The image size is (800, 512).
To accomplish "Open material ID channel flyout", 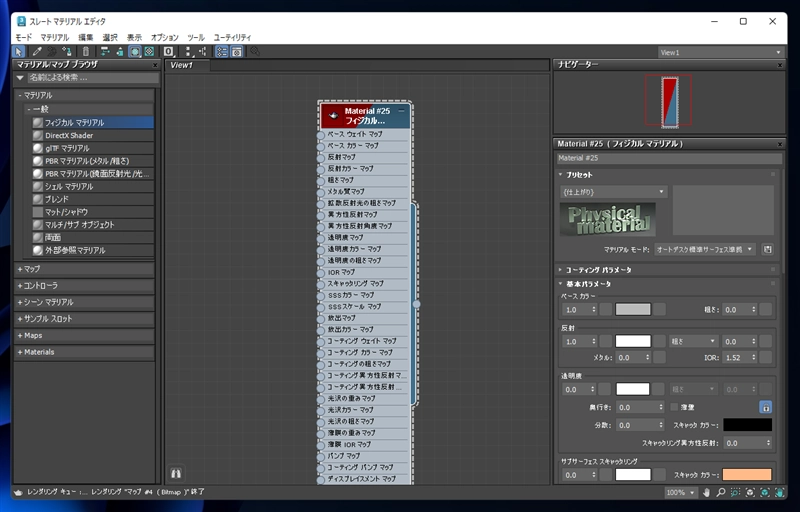I will click(169, 52).
